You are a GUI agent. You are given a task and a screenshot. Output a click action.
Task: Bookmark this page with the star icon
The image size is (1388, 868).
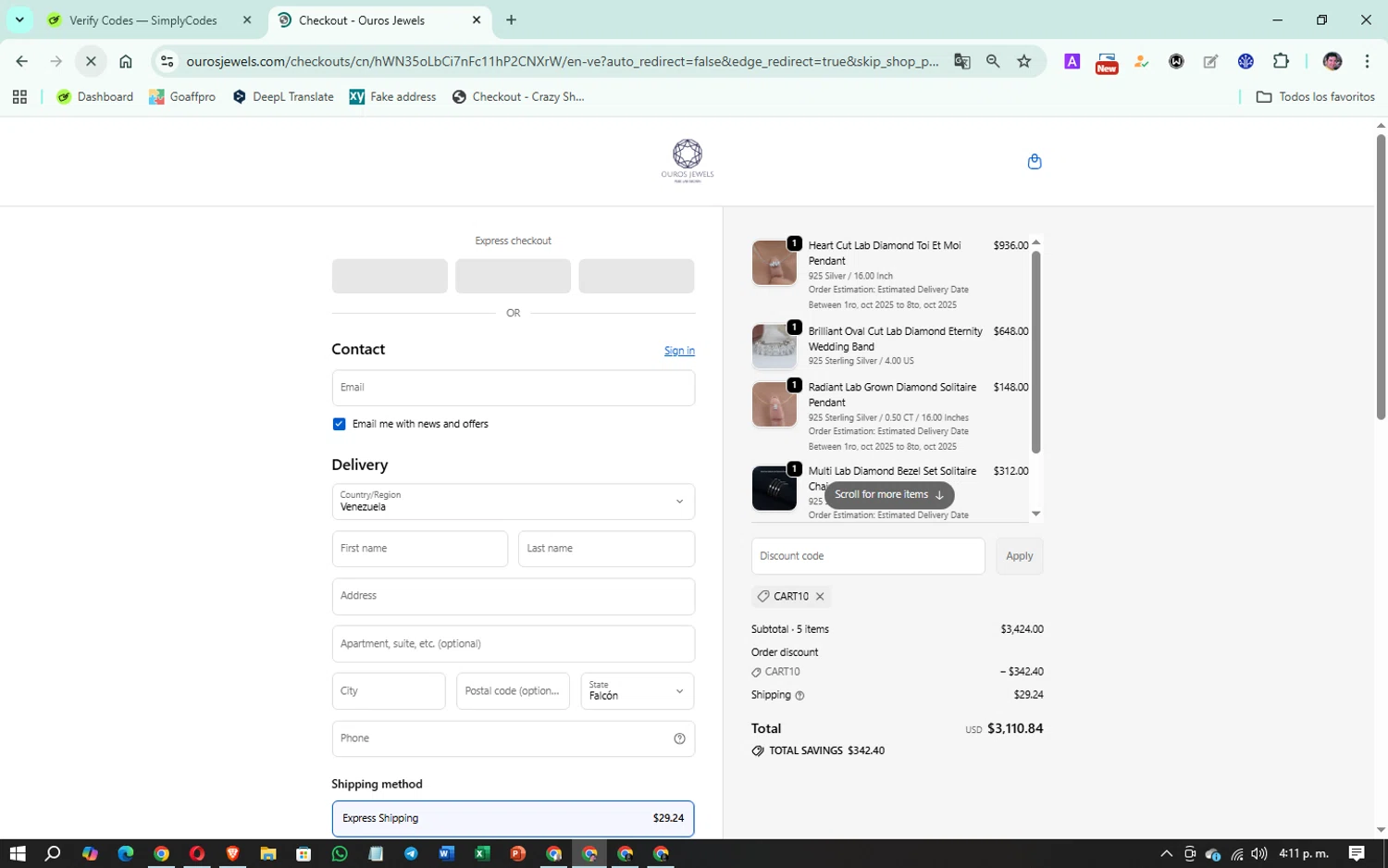[1024, 61]
